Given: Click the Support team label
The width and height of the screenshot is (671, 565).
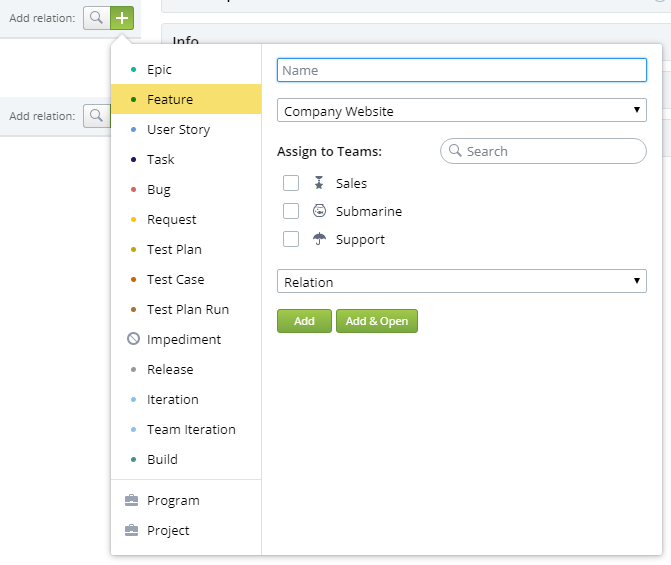Looking at the screenshot, I should click(x=360, y=240).
